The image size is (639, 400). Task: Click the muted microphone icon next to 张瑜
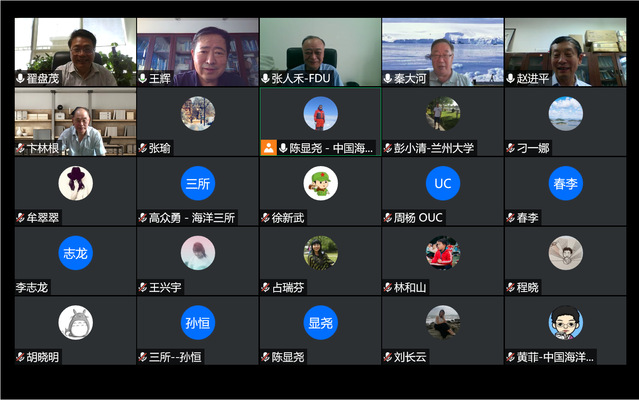(143, 148)
